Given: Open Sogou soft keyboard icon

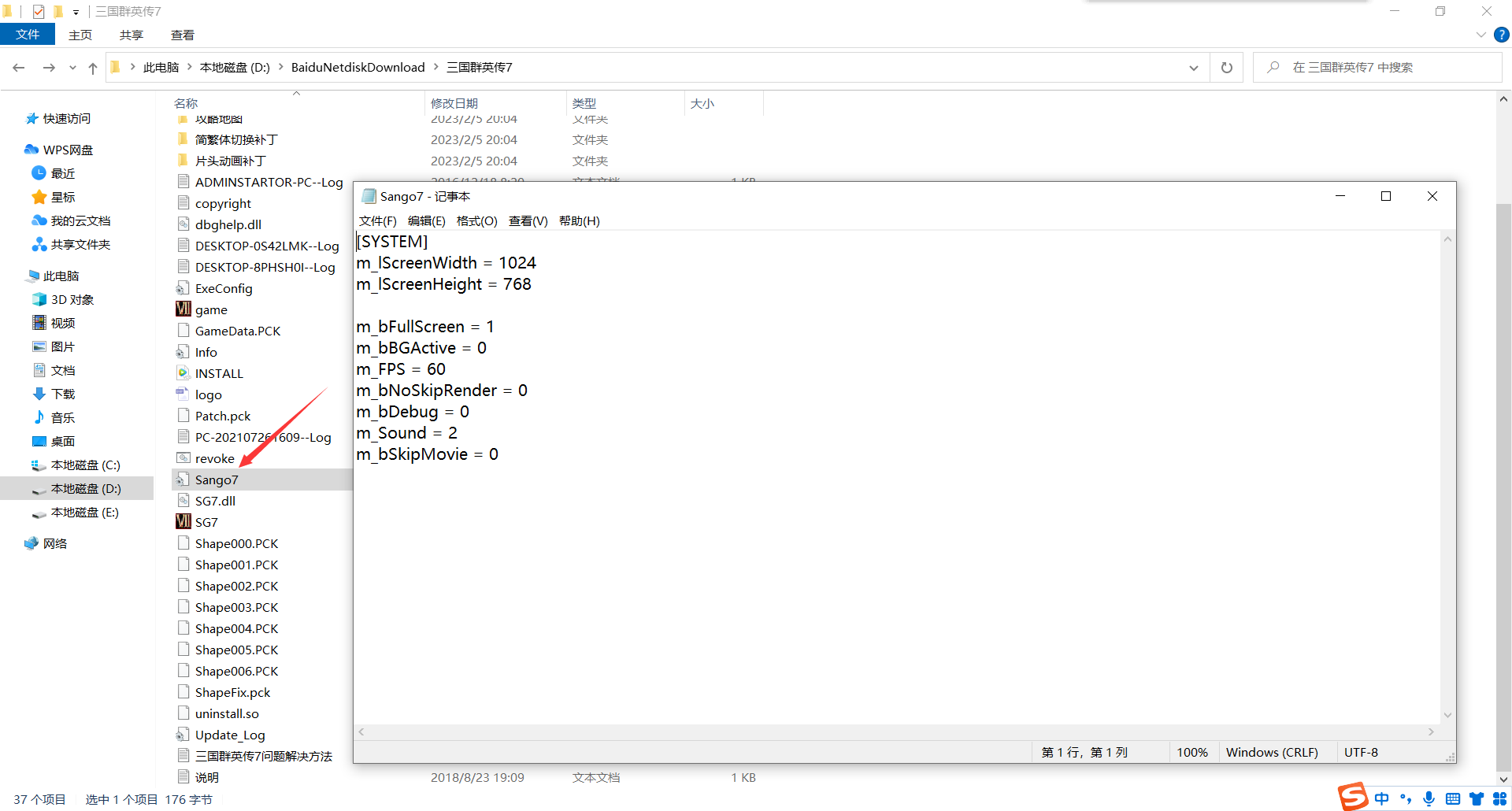Looking at the screenshot, I should (x=1453, y=798).
